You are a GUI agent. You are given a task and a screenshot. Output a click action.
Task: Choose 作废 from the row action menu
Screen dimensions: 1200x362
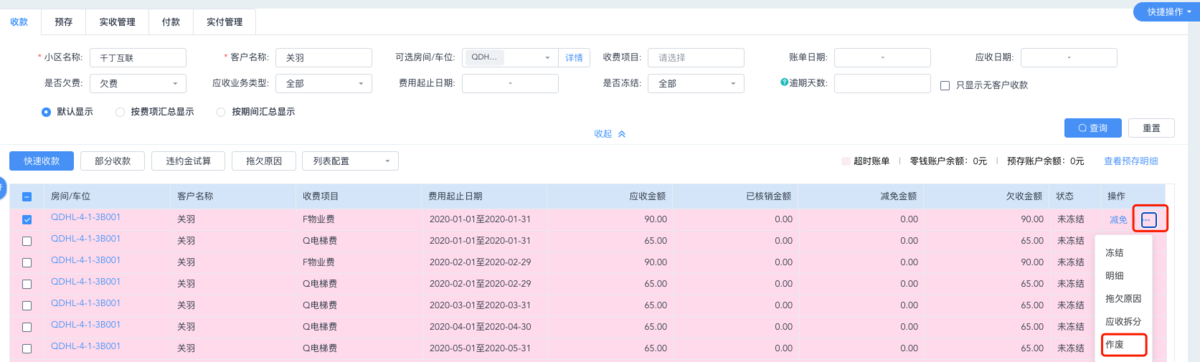[x=1114, y=344]
